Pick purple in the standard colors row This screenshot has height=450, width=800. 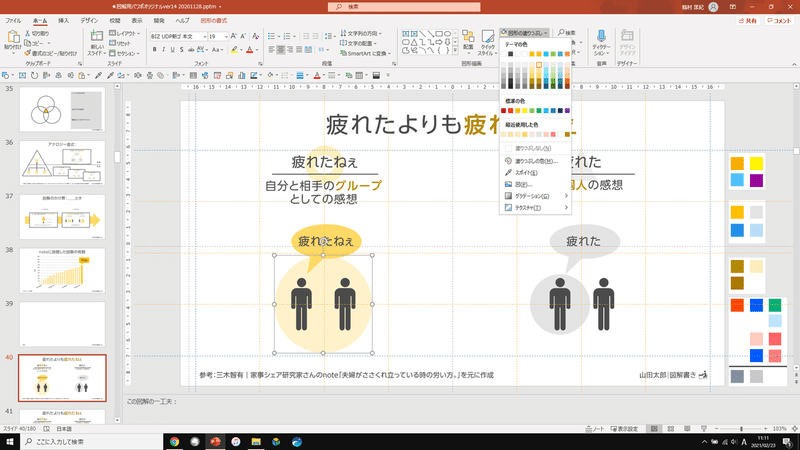(x=567, y=111)
